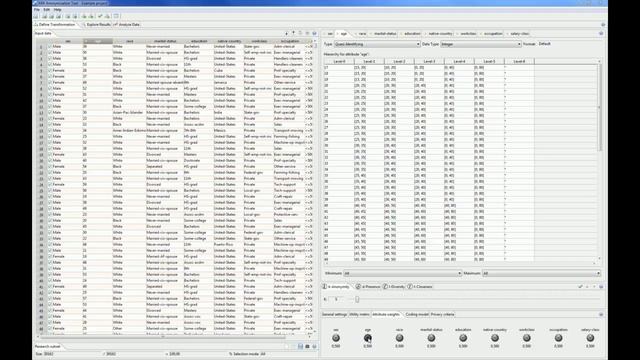Select the race attribute tab
Image resolution: width=640 pixels, height=360 pixels.
[x=362, y=34]
